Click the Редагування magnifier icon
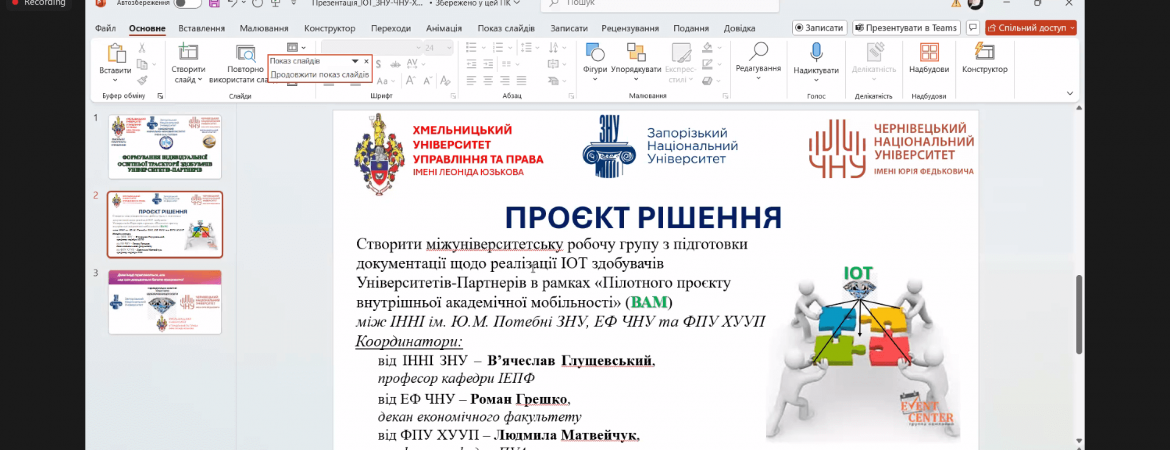This screenshot has height=450, width=1170. point(758,51)
